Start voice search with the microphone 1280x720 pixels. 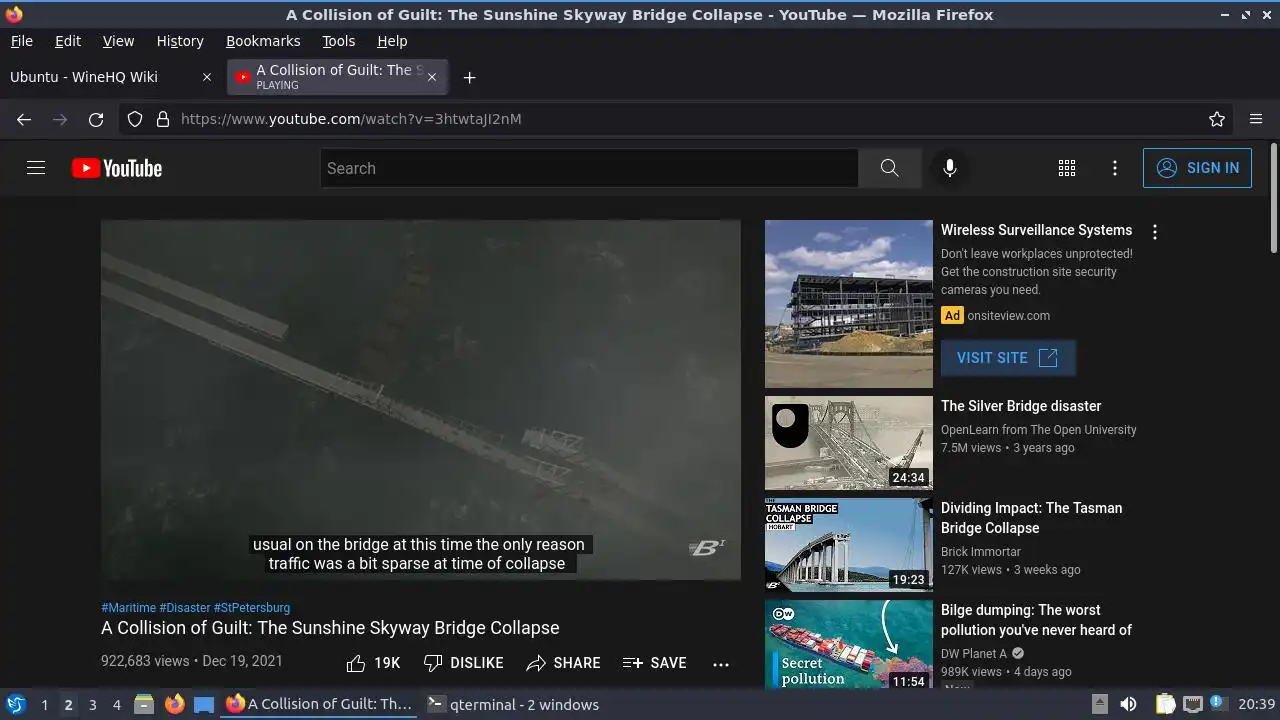pos(950,168)
